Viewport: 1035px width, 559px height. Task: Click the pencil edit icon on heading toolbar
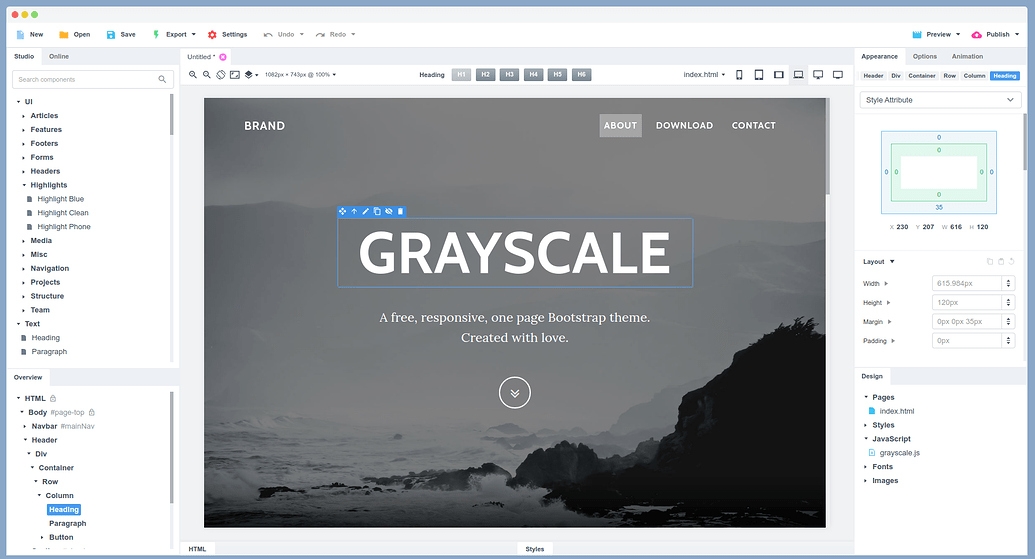click(x=365, y=211)
